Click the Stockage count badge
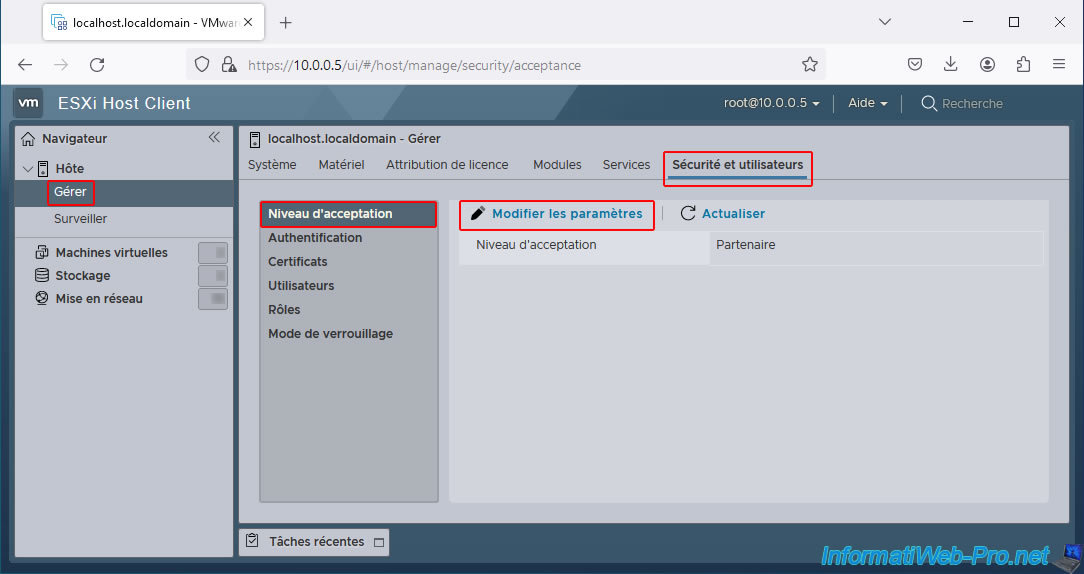Viewport: 1084px width, 574px height. coord(212,276)
